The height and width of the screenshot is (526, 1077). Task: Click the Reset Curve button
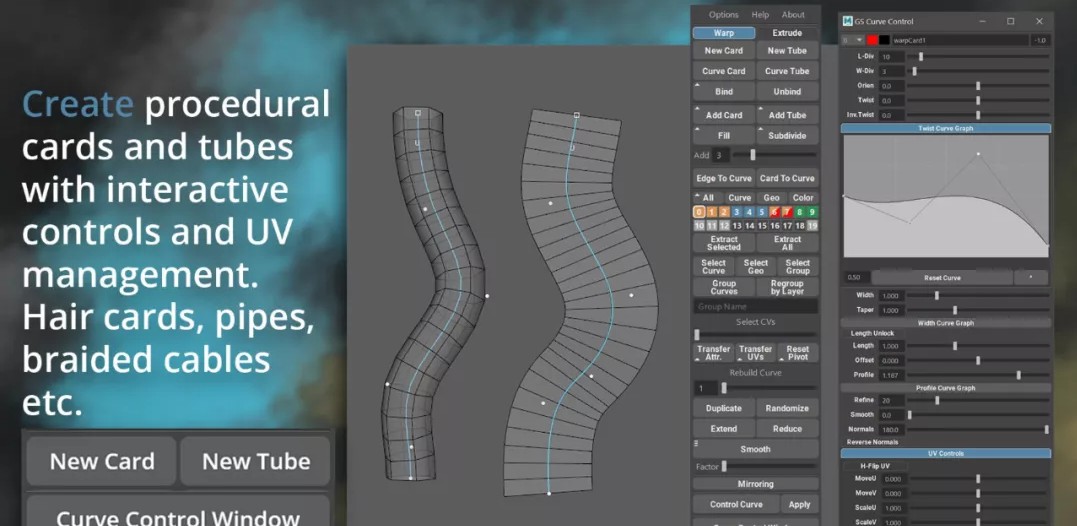[941, 277]
